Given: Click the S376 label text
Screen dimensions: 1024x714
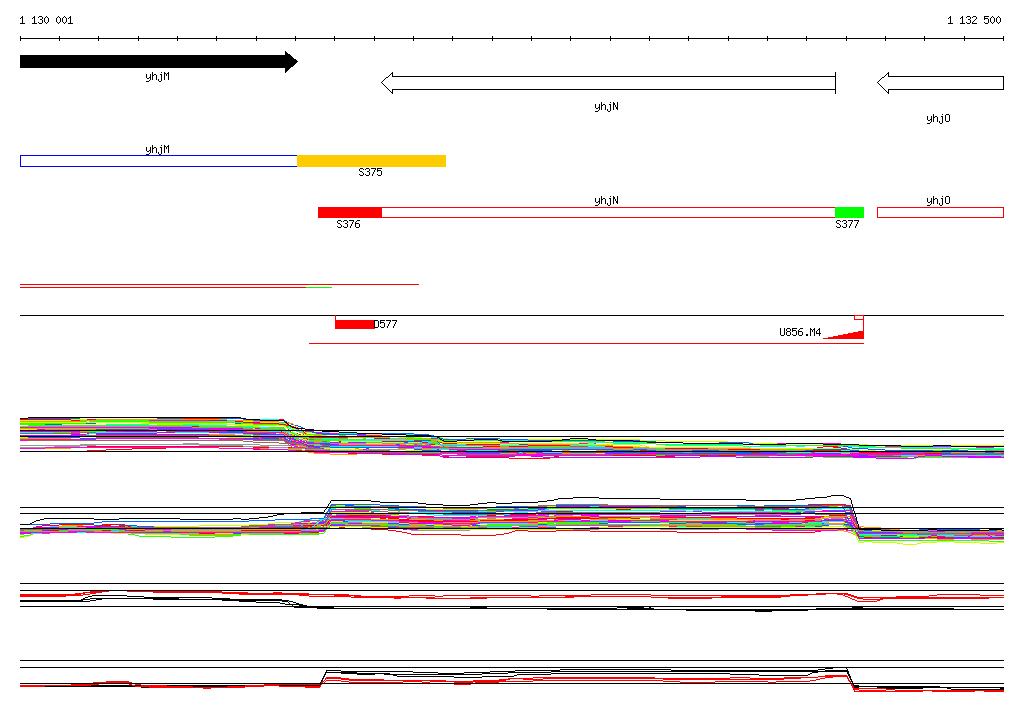Looking at the screenshot, I should pos(348,224).
